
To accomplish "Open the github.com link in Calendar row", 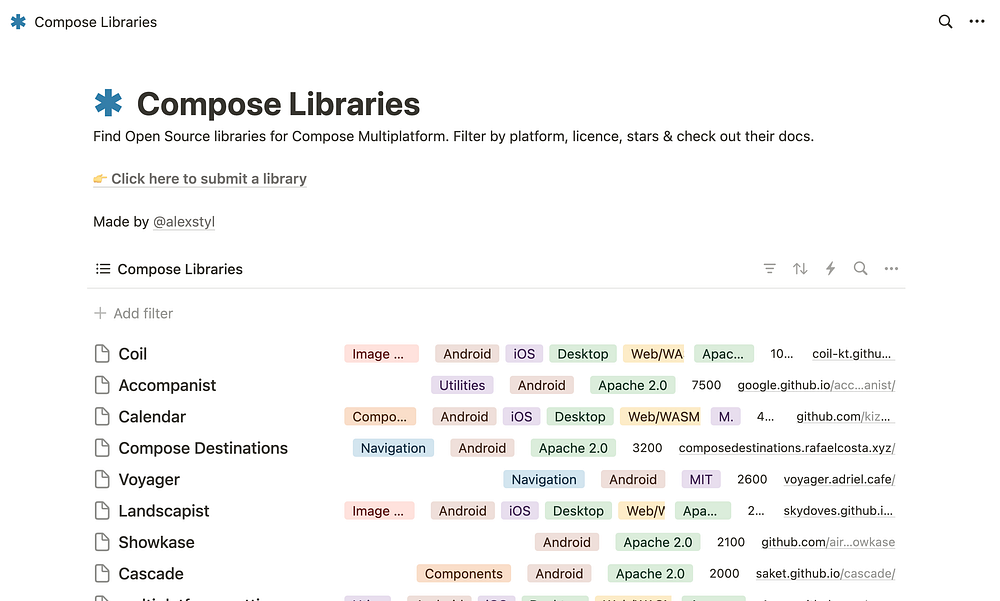I will tap(846, 416).
